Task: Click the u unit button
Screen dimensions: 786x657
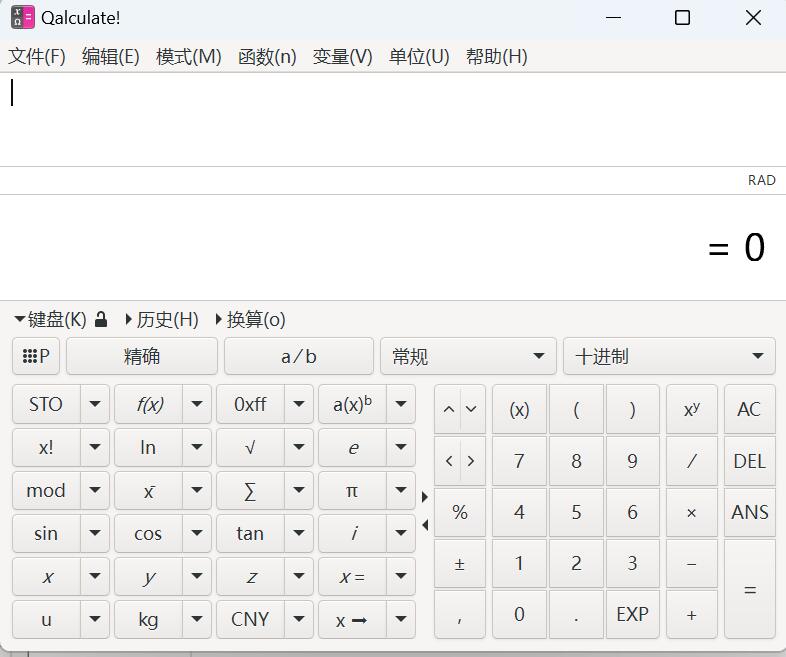Action: pos(46,619)
